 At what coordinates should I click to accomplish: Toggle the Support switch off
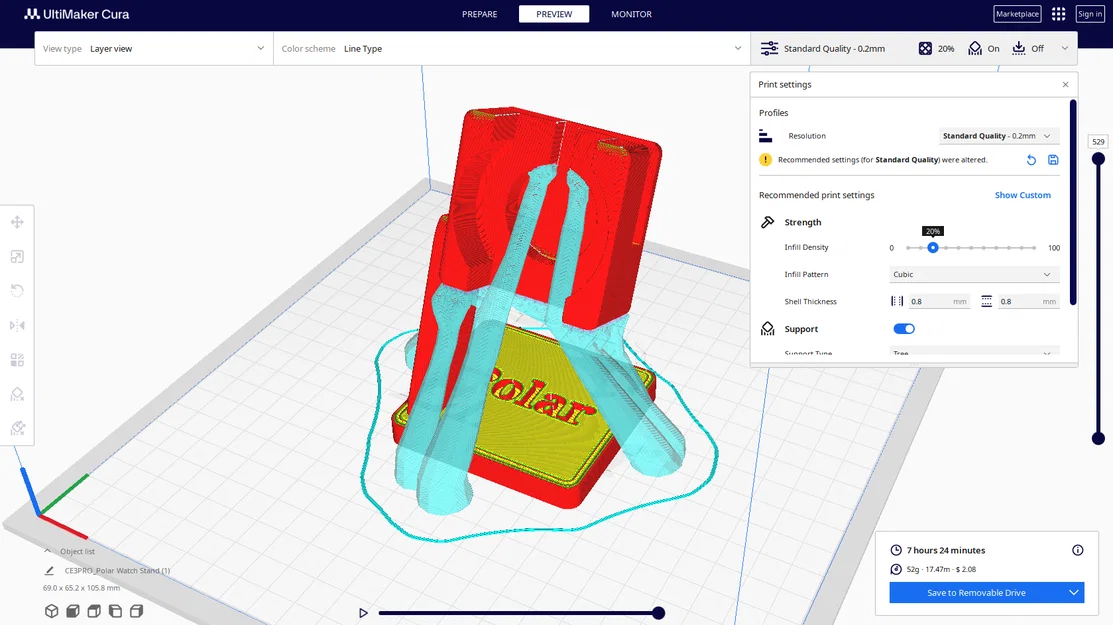(904, 328)
